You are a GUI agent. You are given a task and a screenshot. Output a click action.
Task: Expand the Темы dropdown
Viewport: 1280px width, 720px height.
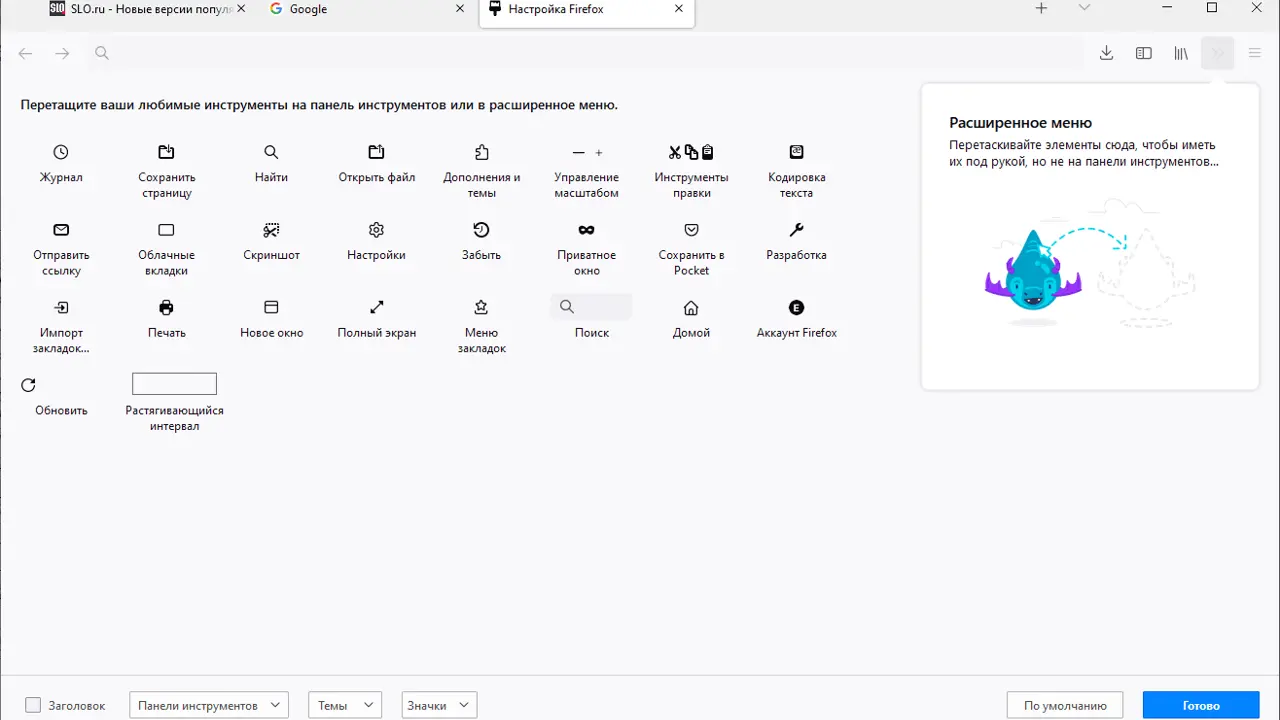click(344, 705)
